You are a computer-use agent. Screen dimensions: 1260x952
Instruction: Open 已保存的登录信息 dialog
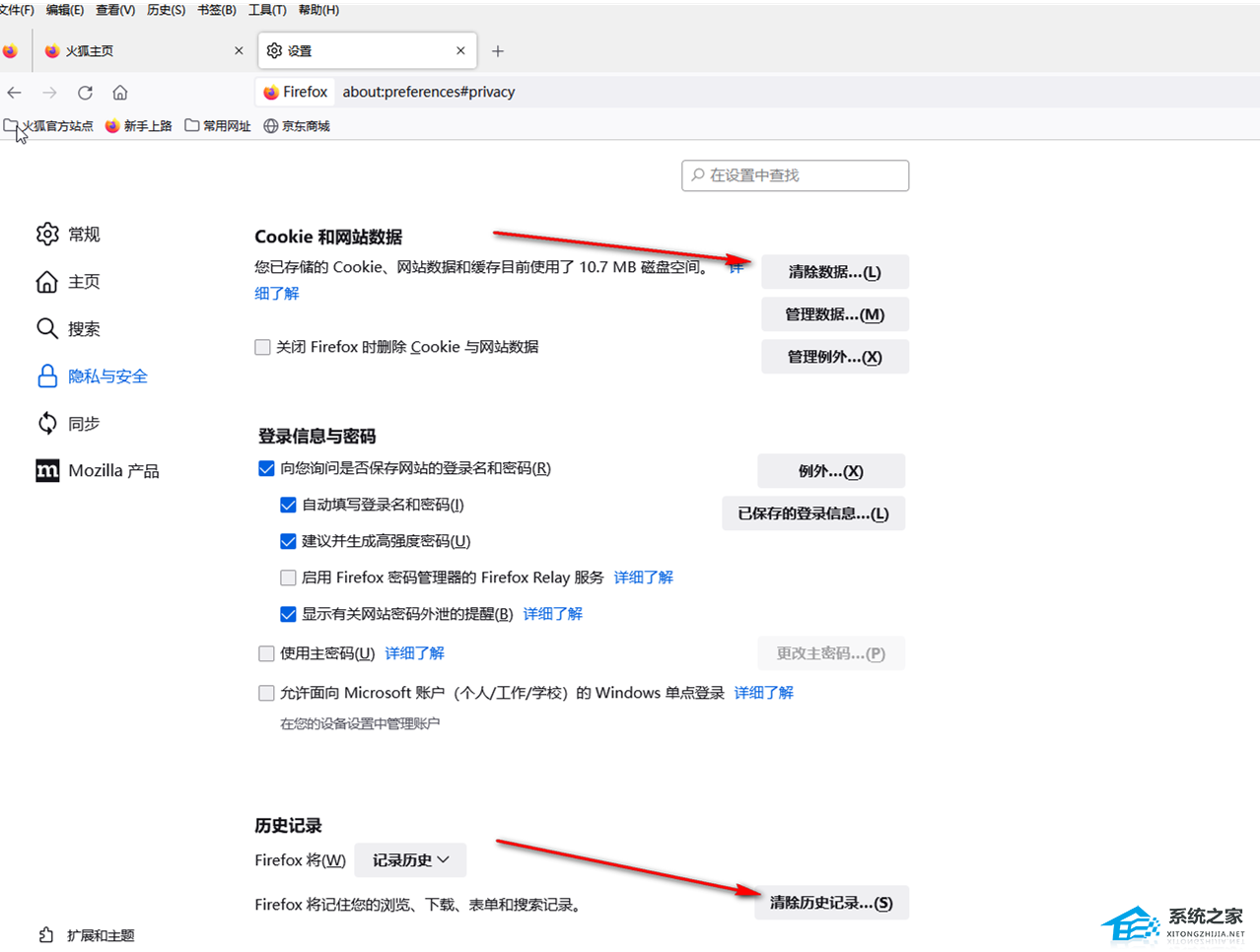click(813, 512)
